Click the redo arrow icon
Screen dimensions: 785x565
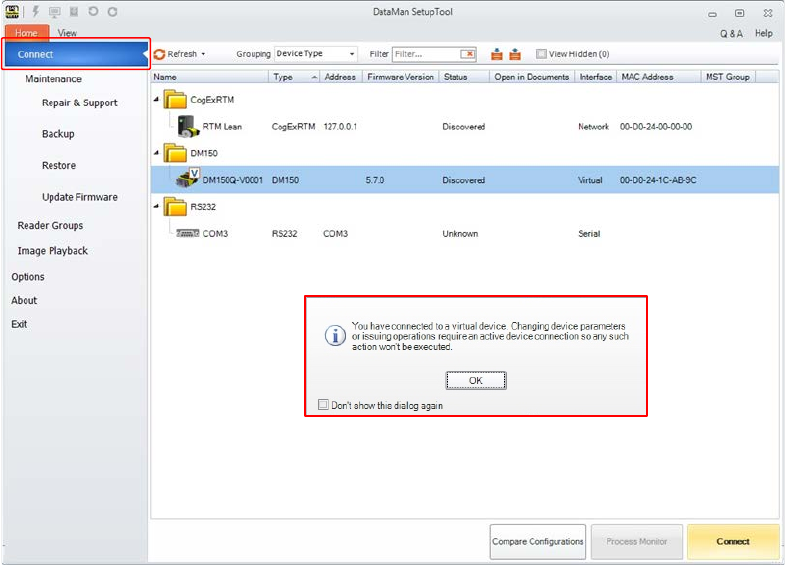[x=112, y=12]
